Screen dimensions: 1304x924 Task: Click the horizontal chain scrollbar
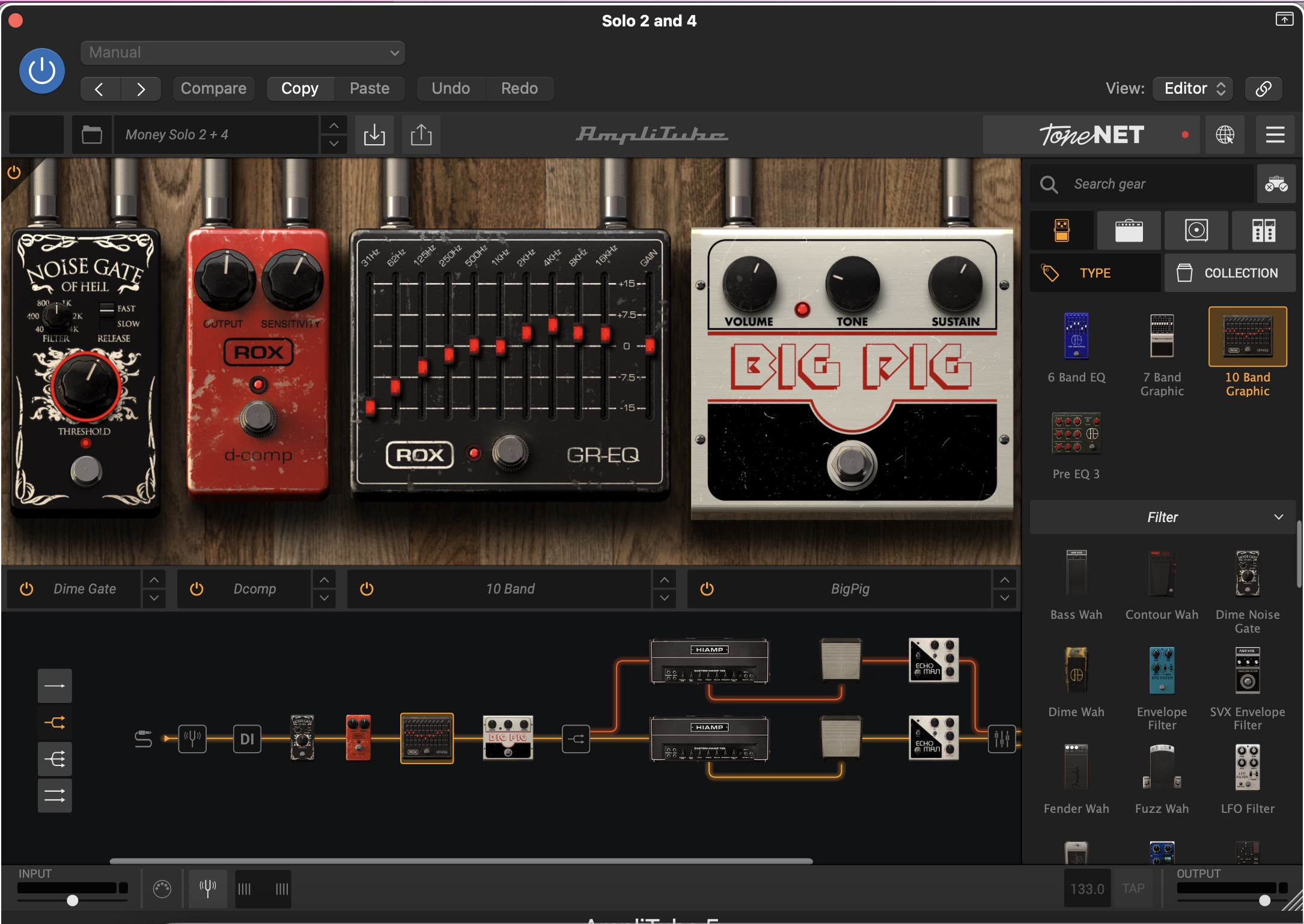461,861
